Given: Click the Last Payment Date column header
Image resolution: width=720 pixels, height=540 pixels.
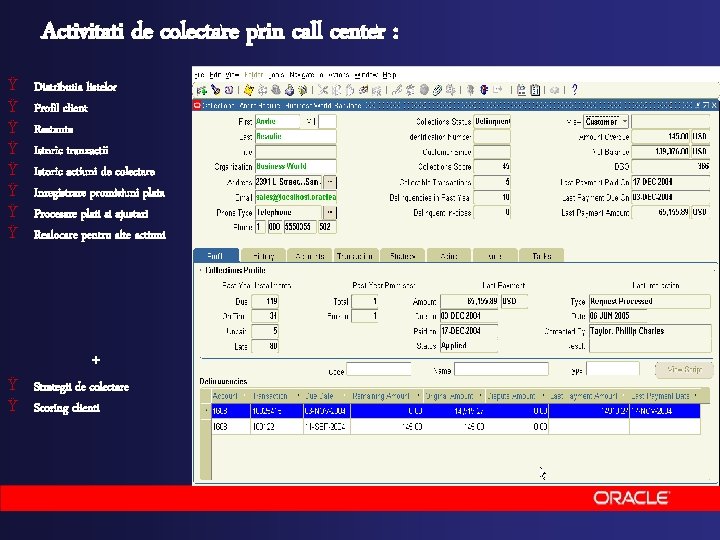Looking at the screenshot, I should [x=664, y=396].
